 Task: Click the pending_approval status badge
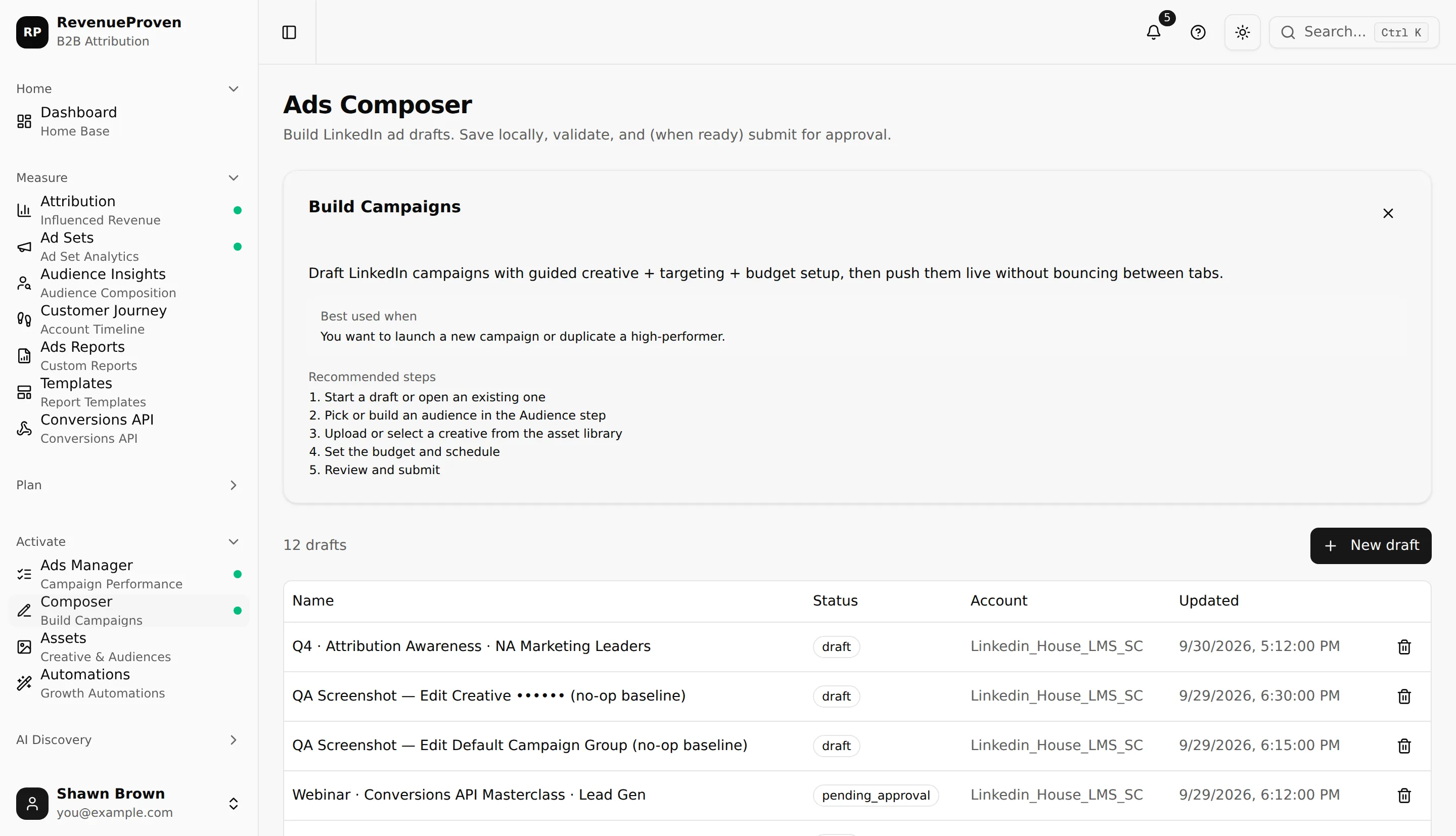pyautogui.click(x=876, y=795)
